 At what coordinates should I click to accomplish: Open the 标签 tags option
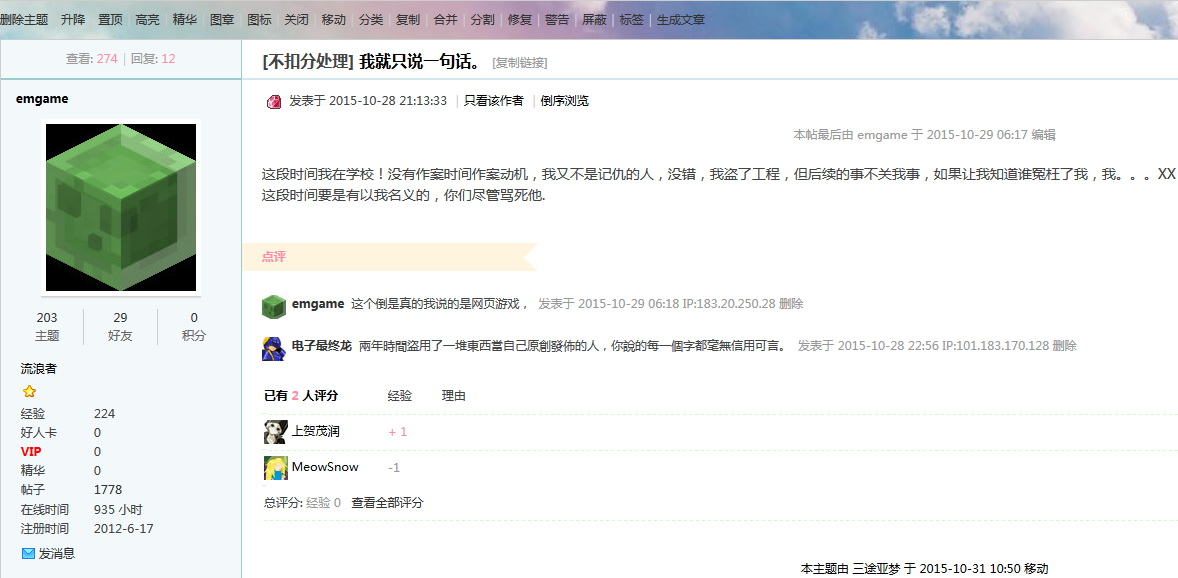(x=632, y=20)
